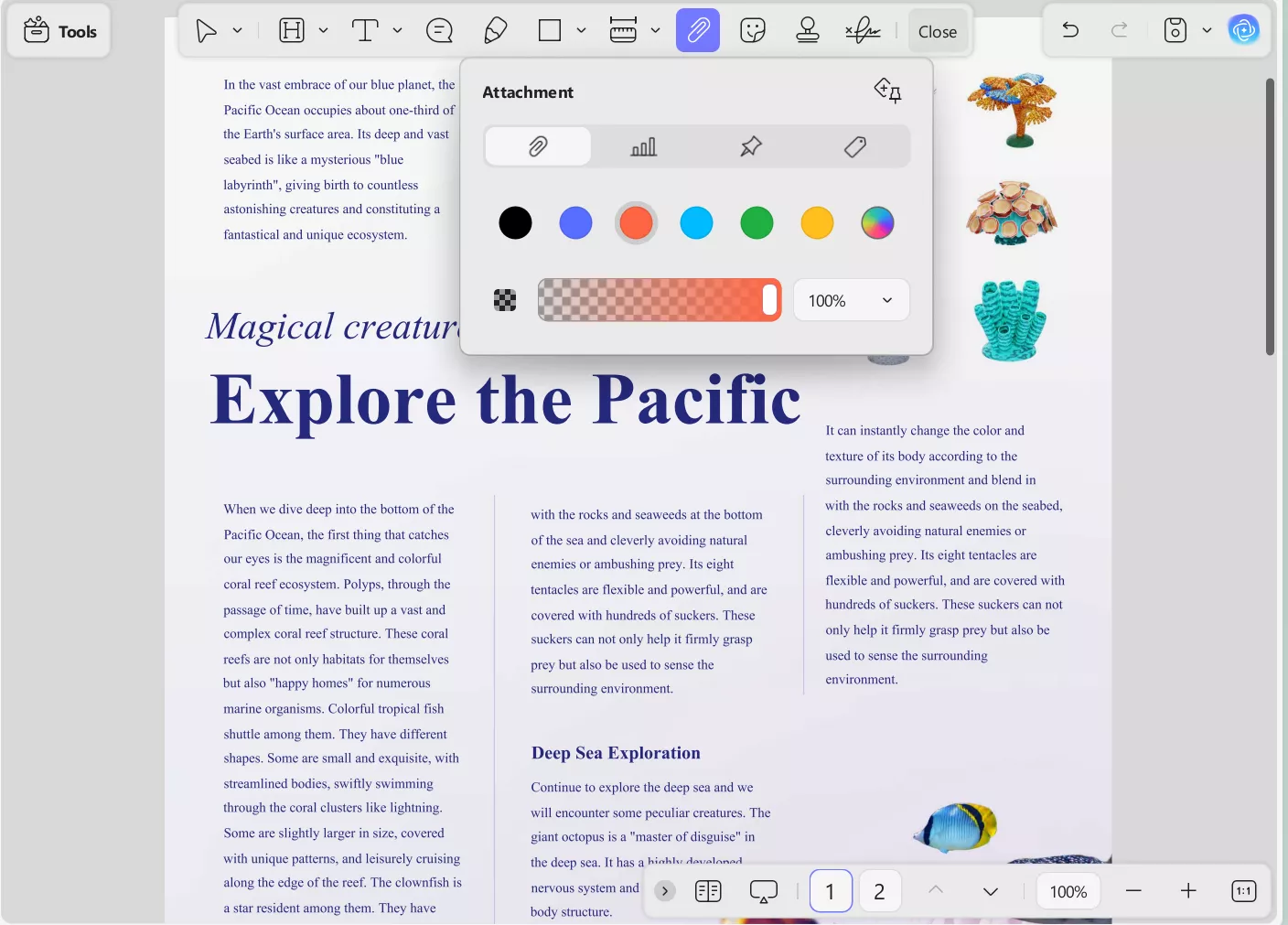1288x925 pixels.
Task: Open the sticker tool
Action: [753, 31]
